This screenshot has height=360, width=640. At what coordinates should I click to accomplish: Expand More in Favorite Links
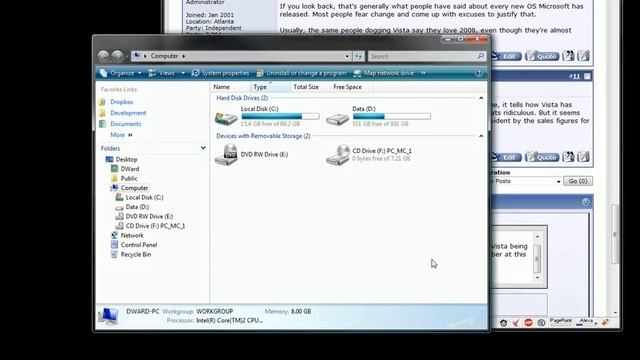point(121,135)
